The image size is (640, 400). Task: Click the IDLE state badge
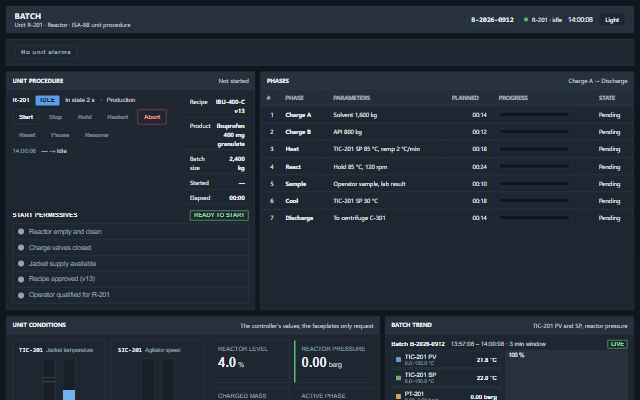click(47, 100)
